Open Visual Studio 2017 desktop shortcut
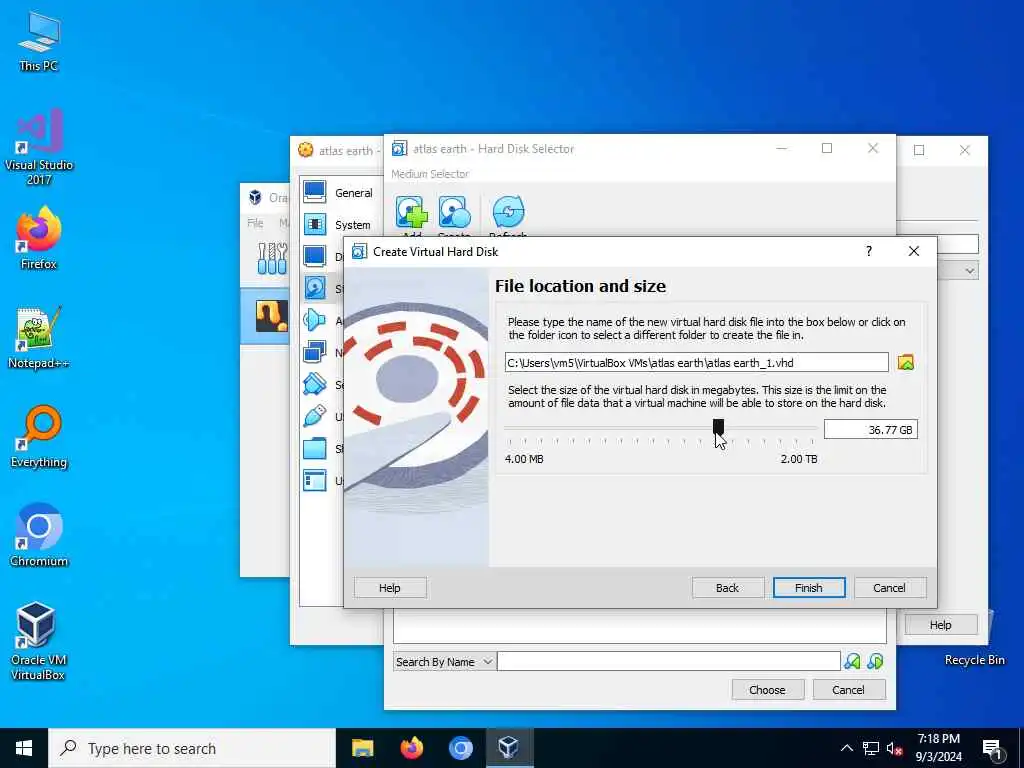 pos(39,147)
